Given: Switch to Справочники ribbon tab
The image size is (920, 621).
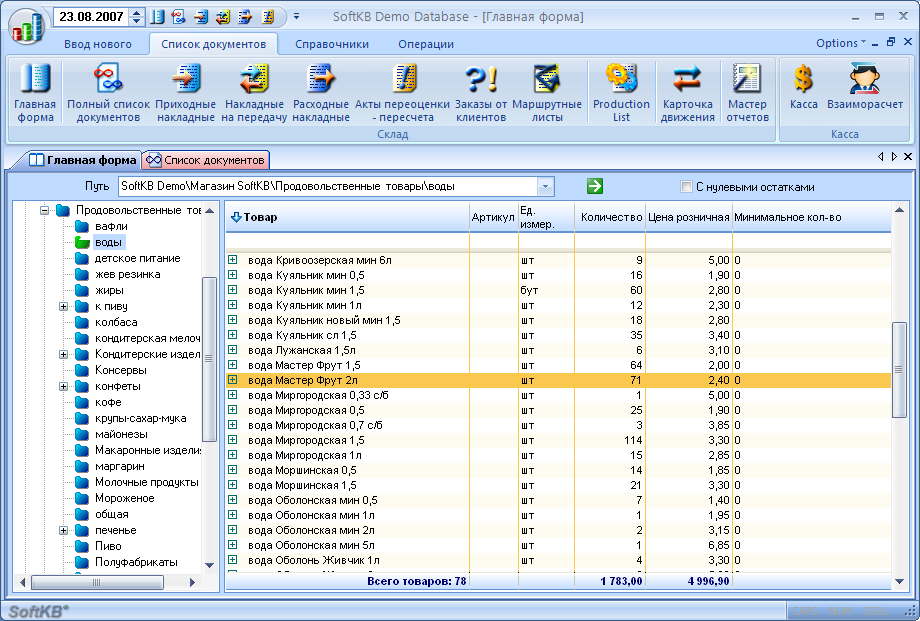Looking at the screenshot, I should click(x=332, y=44).
